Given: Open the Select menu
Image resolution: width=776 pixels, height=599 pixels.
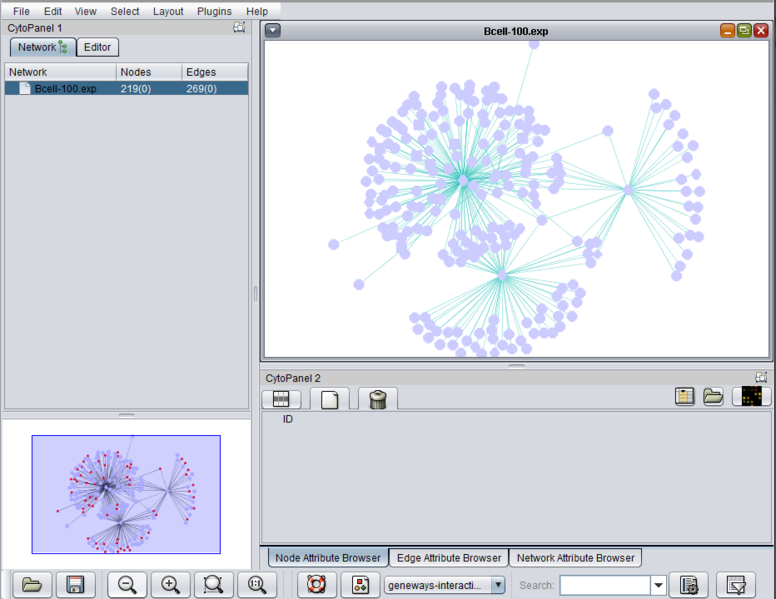Looking at the screenshot, I should coord(125,11).
